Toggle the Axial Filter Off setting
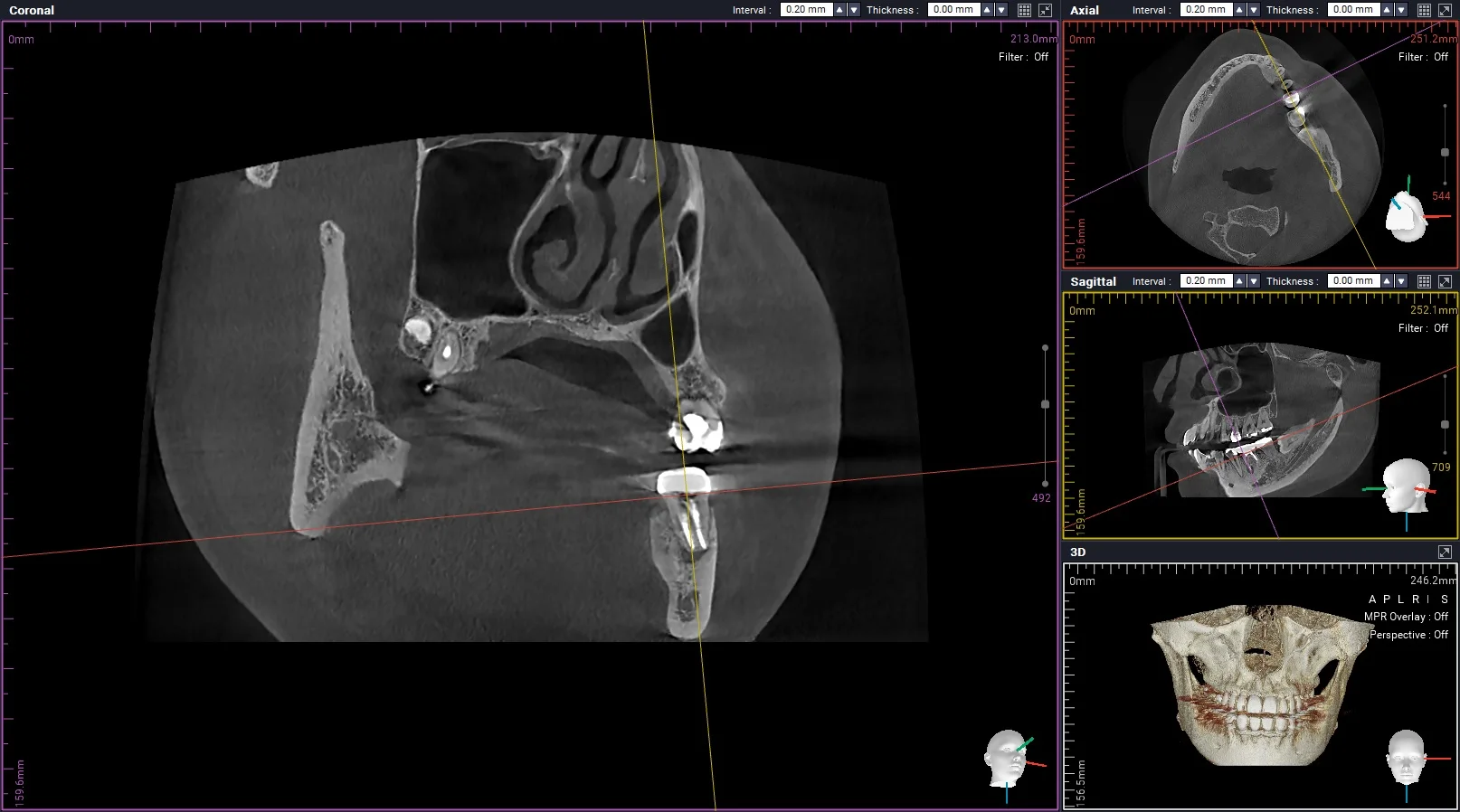The width and height of the screenshot is (1460, 812). [x=1423, y=57]
